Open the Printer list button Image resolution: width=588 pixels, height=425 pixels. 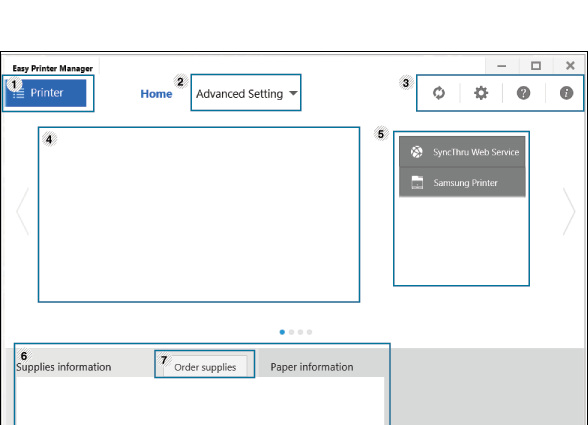point(46,93)
